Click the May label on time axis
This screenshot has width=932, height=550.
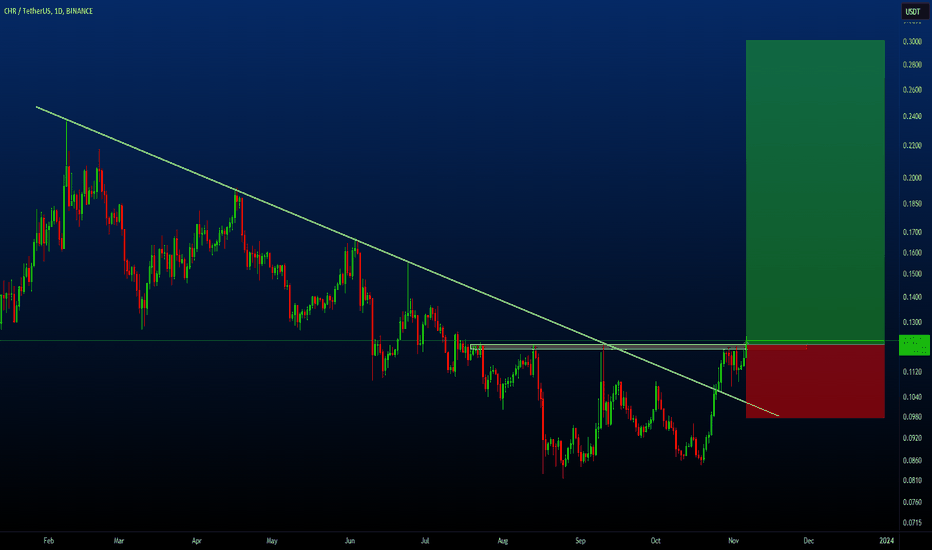click(x=272, y=541)
